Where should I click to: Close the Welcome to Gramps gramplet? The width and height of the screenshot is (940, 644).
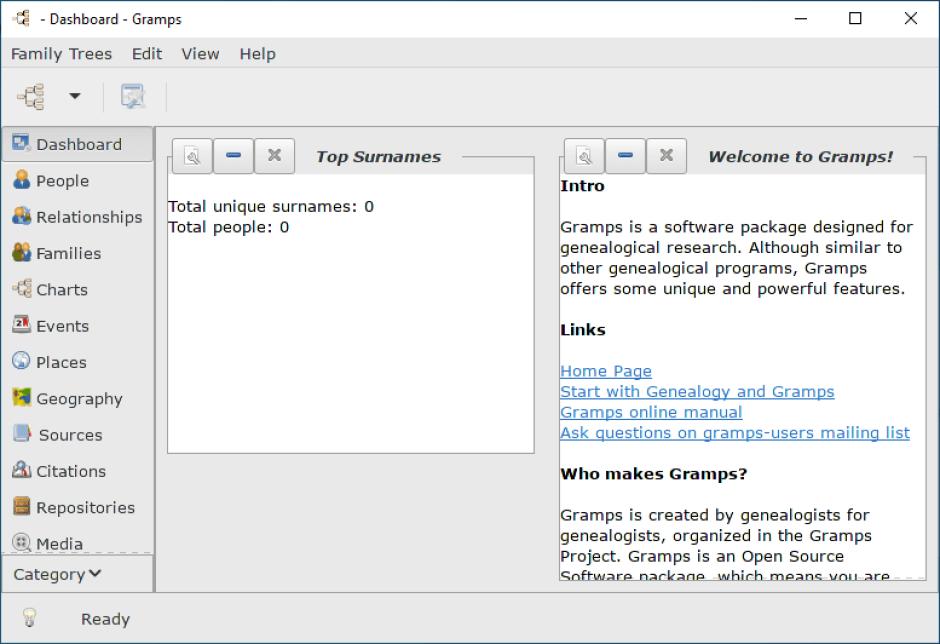tap(666, 156)
